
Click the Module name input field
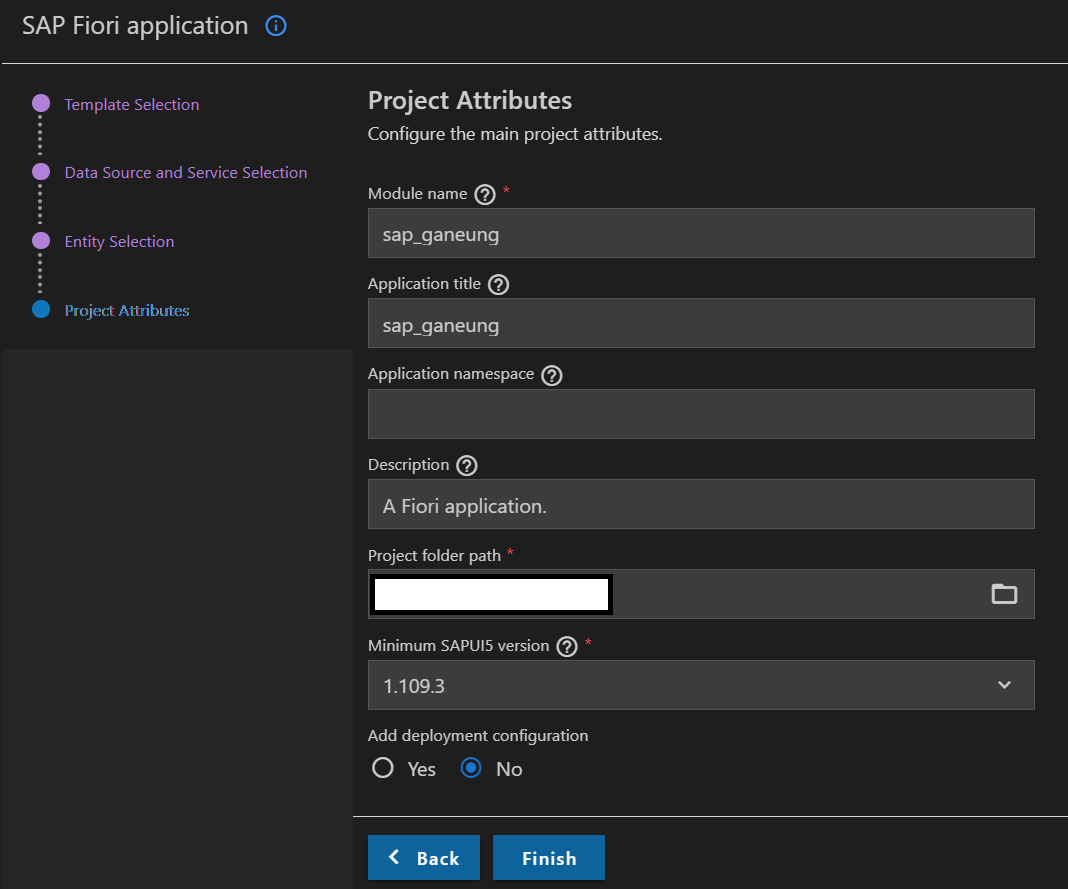(x=700, y=234)
